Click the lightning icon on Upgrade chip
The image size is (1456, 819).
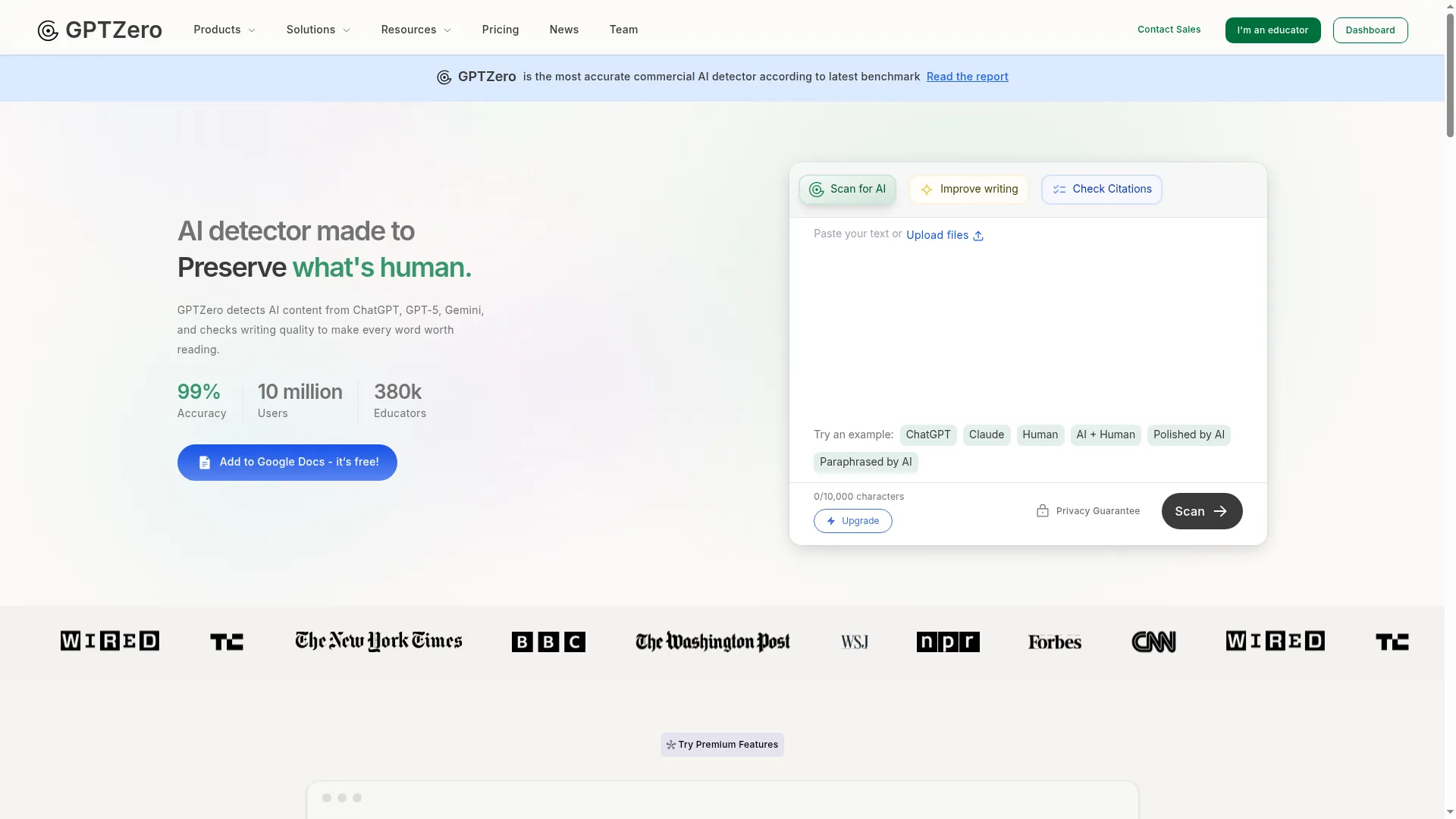(x=832, y=521)
